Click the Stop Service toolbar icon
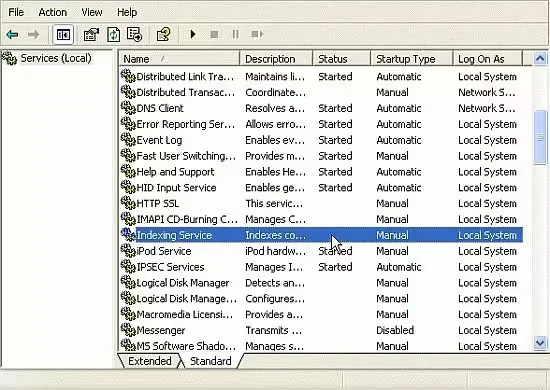This screenshot has width=550, height=390. pos(214,34)
